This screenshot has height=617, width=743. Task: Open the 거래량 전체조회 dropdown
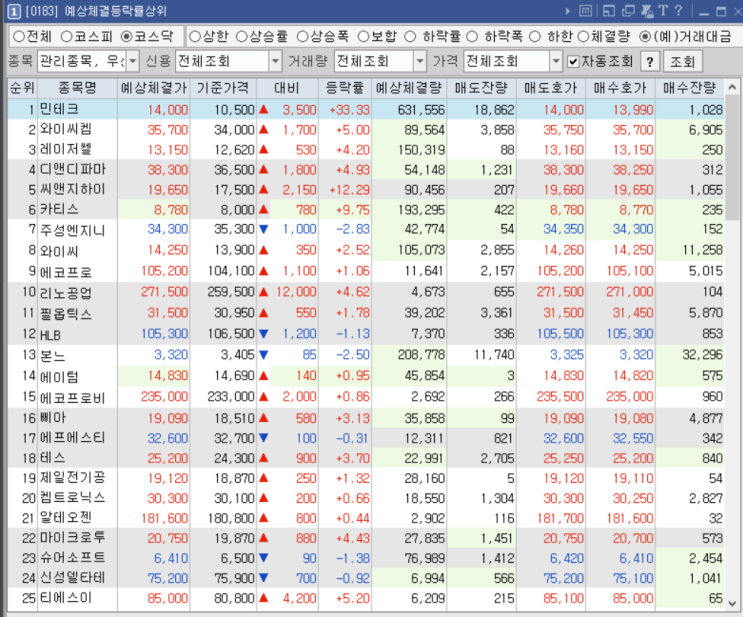tap(420, 61)
